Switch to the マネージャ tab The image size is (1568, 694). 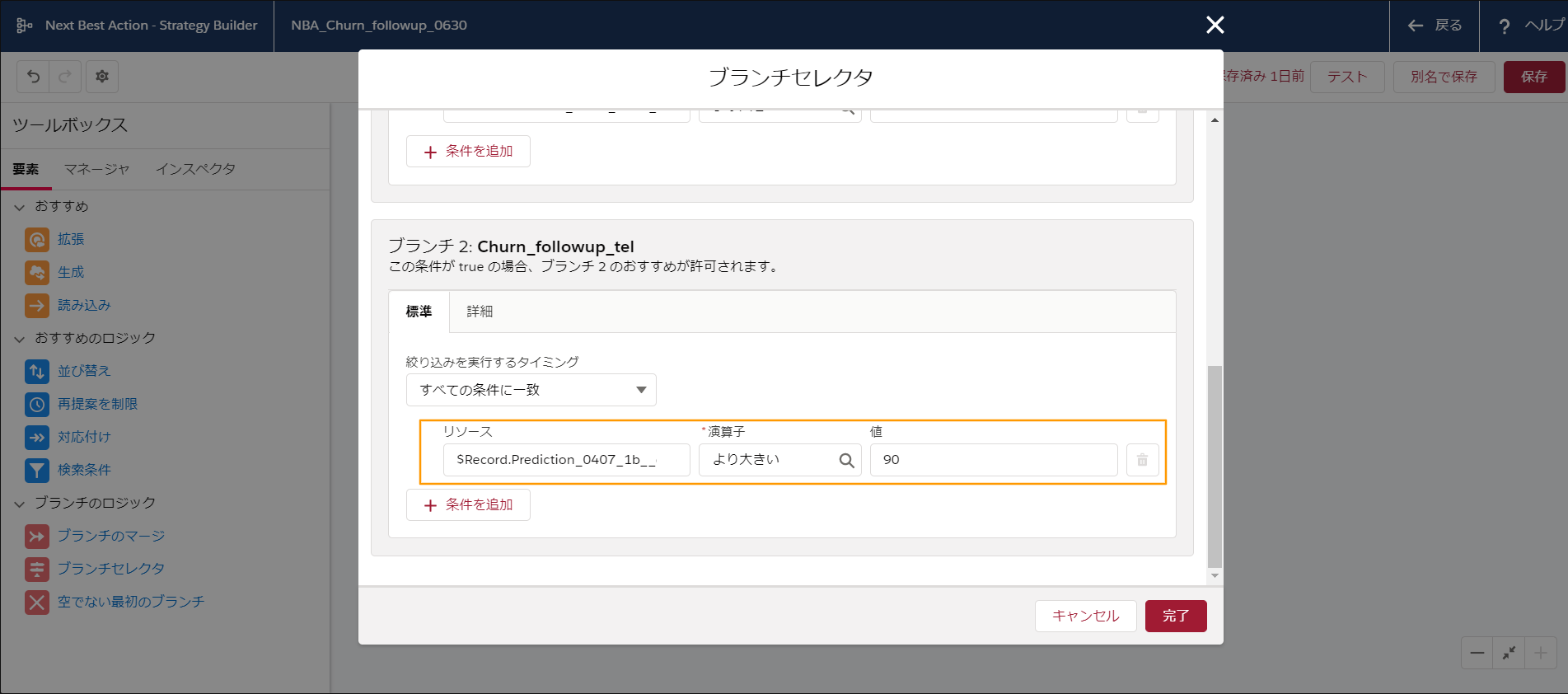(96, 169)
